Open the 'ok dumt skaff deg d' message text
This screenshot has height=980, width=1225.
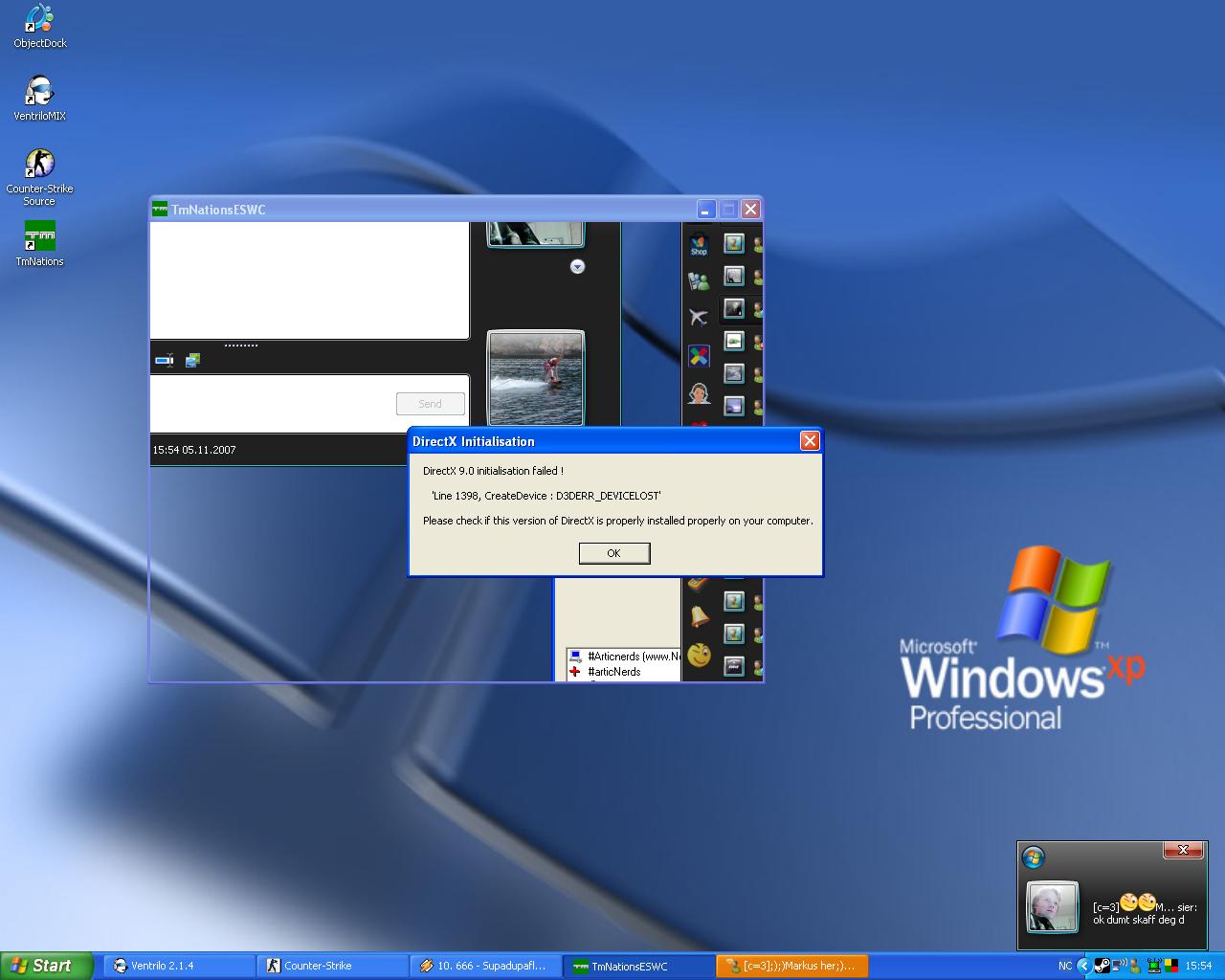[1139, 920]
